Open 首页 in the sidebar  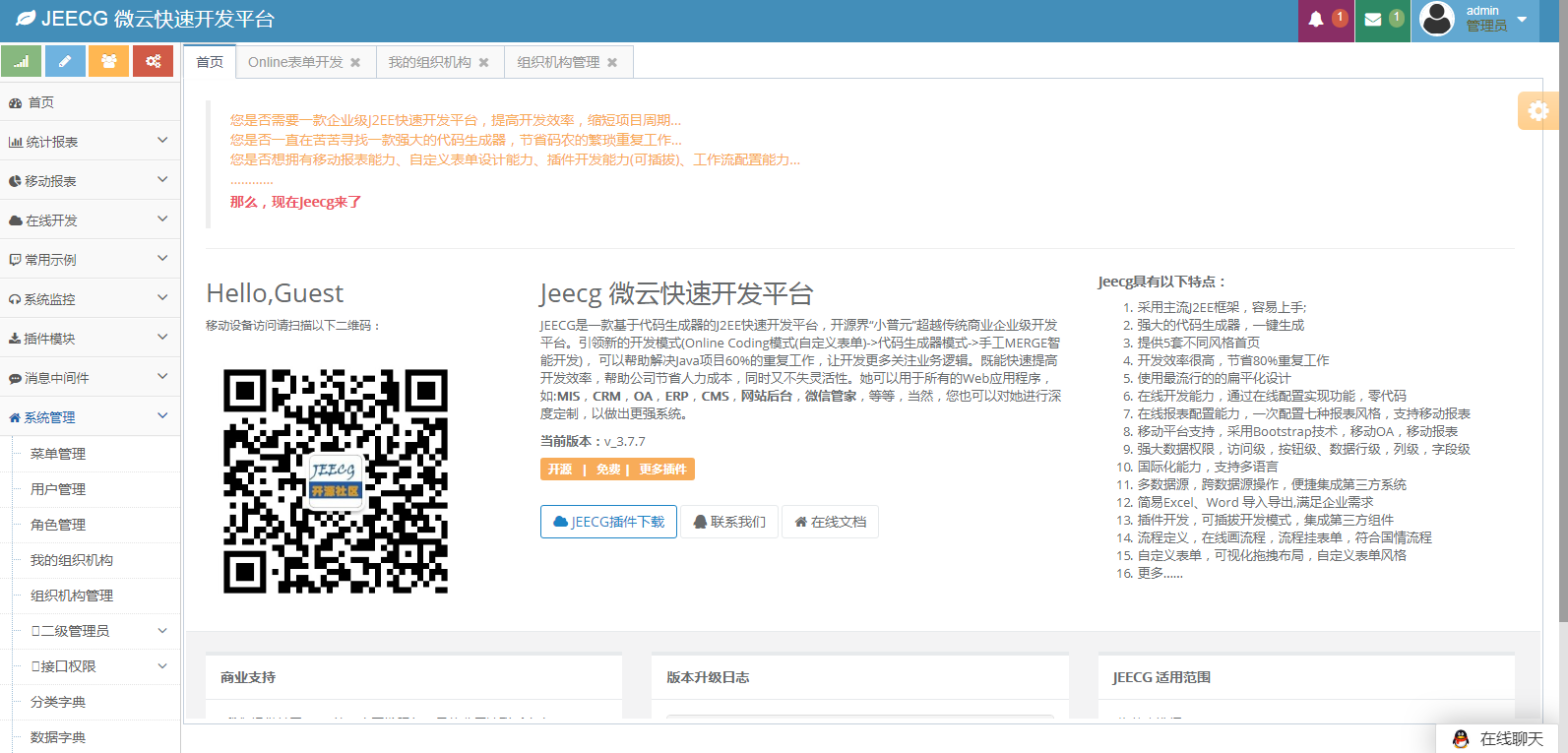pos(90,102)
